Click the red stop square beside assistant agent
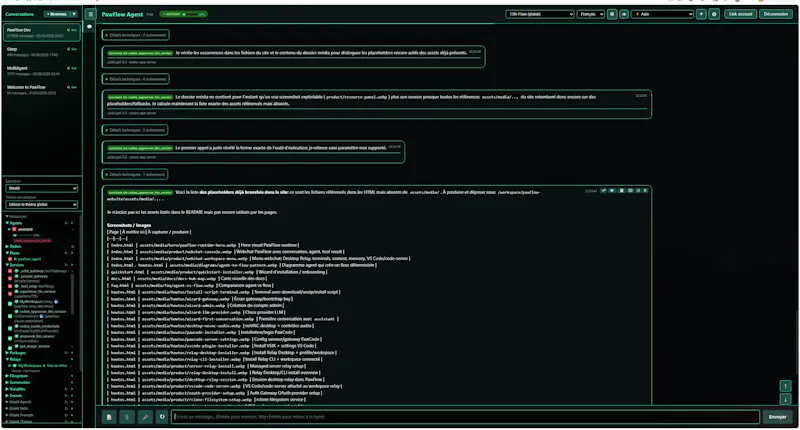Screen dimensions: 800x430 coord(14,230)
